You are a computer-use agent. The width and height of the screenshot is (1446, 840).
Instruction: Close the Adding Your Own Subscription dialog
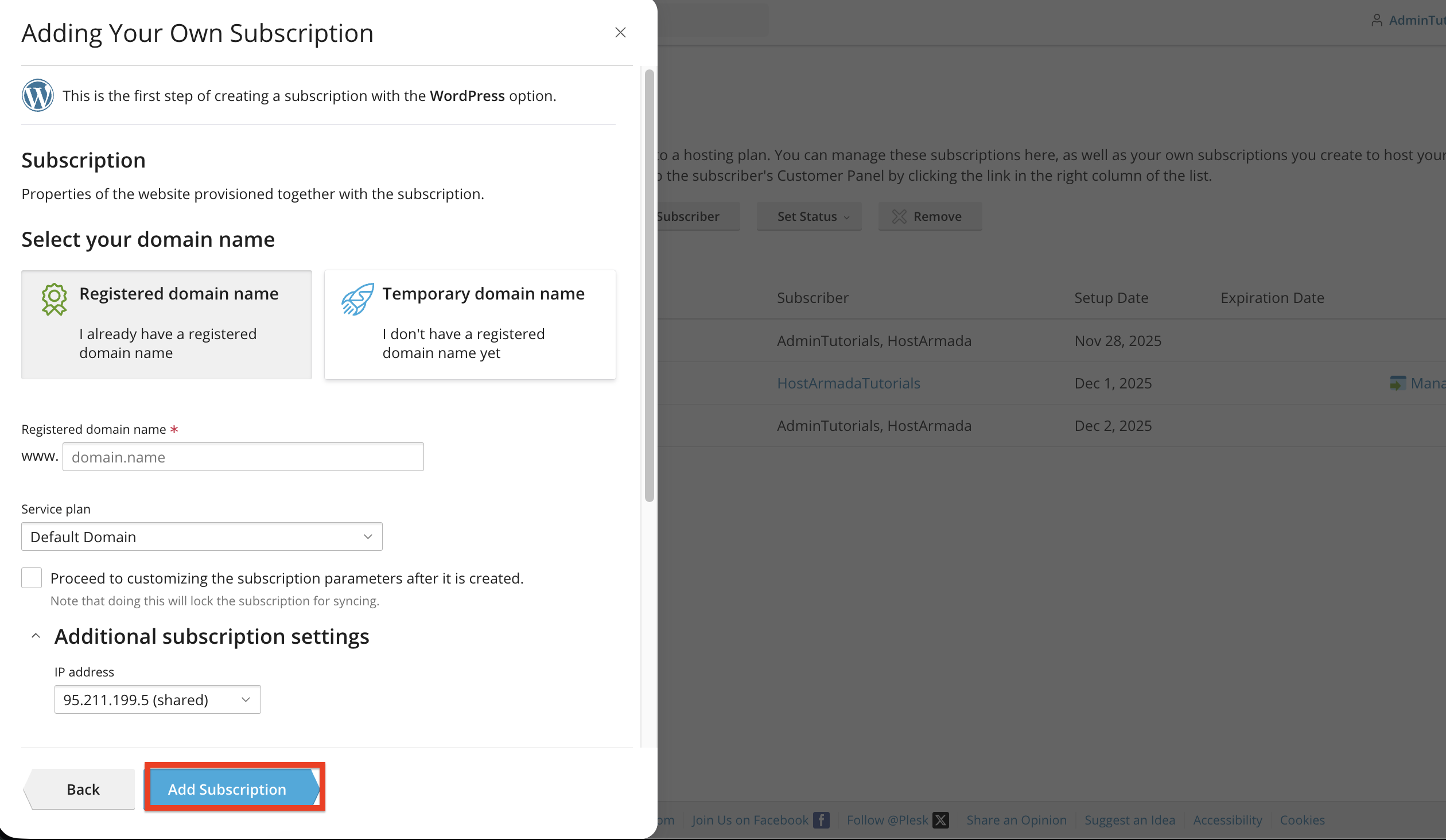(x=620, y=33)
